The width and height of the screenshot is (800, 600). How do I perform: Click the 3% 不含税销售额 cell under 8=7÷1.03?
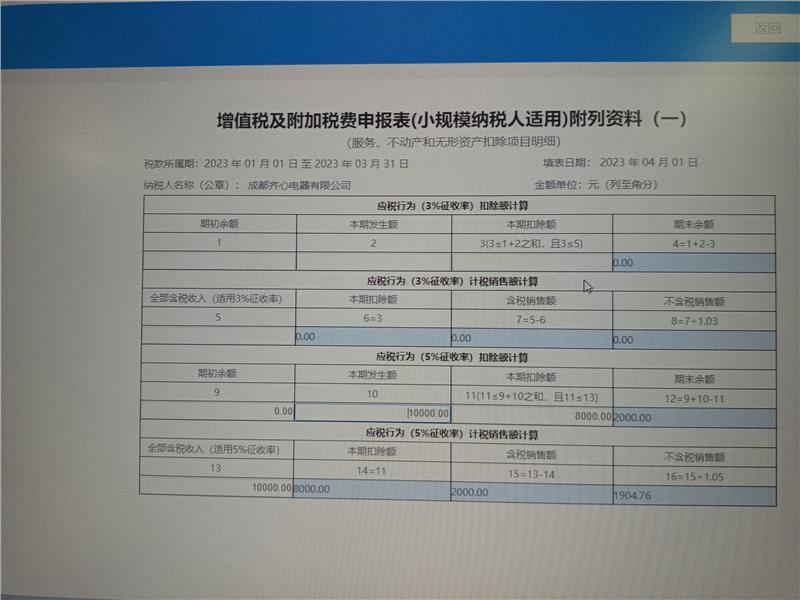click(693, 340)
